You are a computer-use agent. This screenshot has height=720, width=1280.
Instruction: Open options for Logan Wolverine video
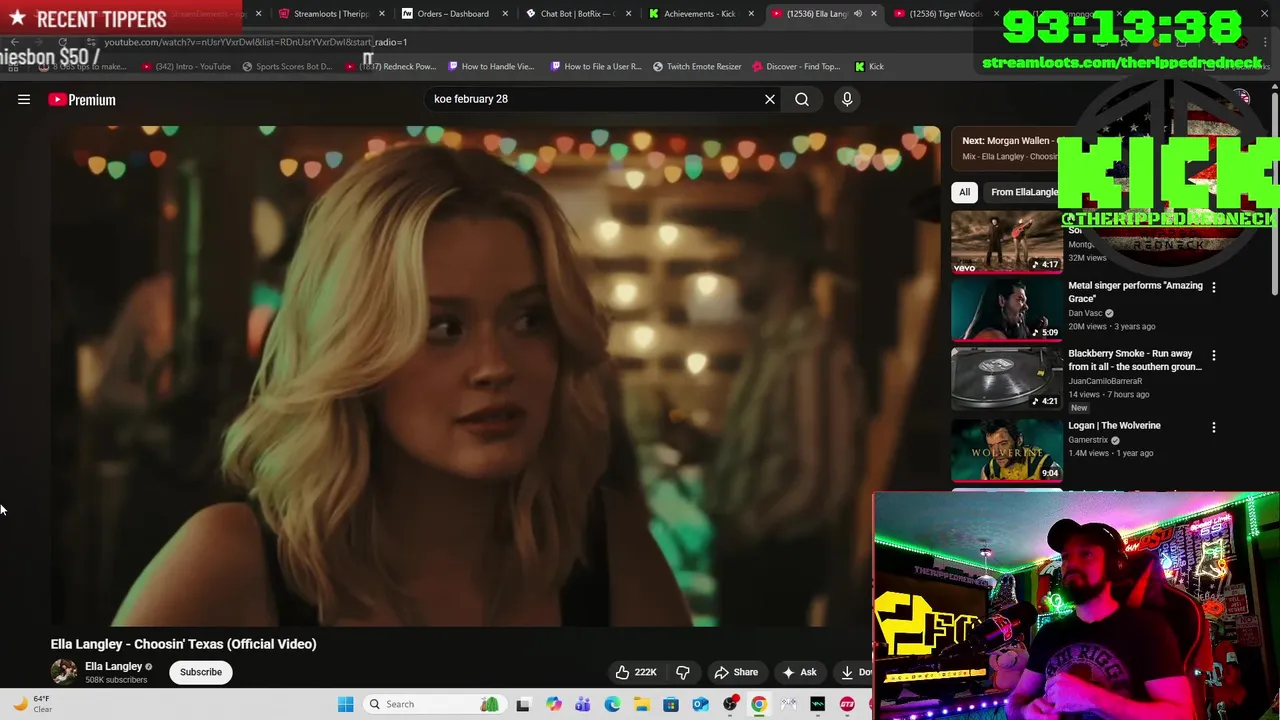[1214, 427]
